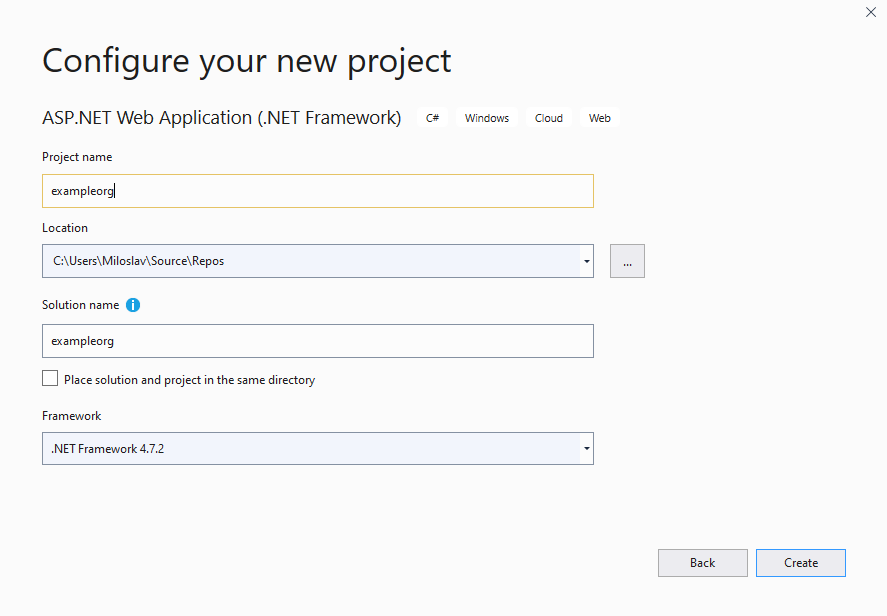Click the Framework label text

72,416
